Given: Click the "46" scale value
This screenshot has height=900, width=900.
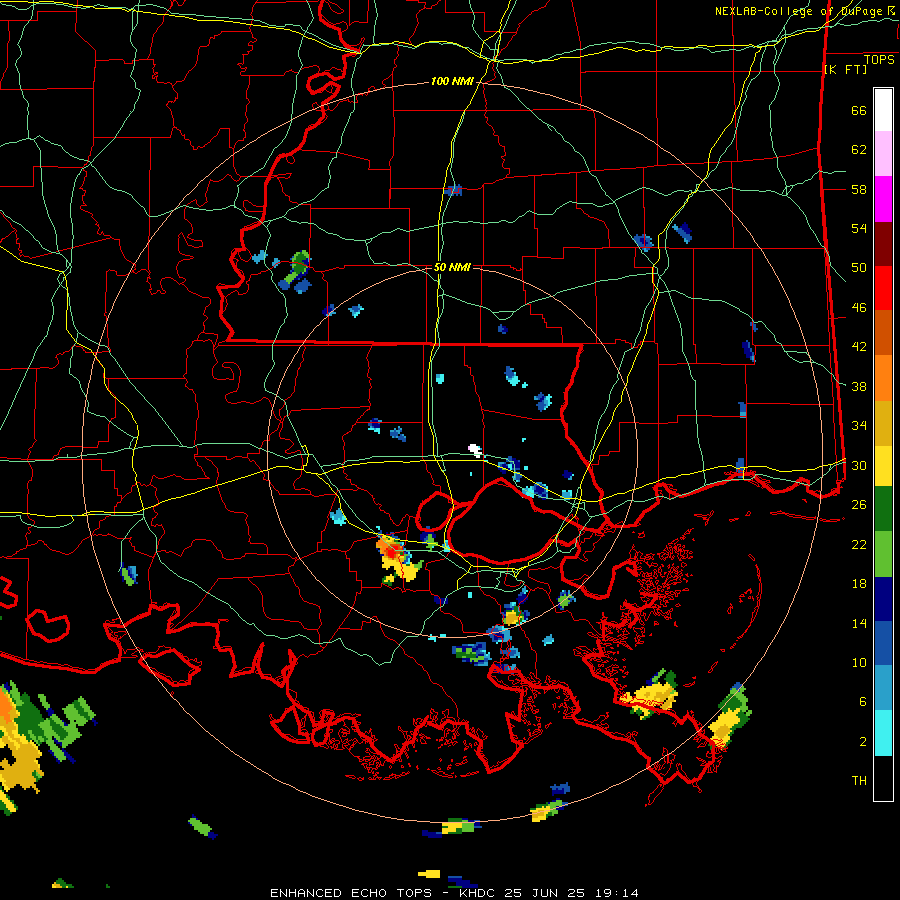Looking at the screenshot, I should point(859,308).
